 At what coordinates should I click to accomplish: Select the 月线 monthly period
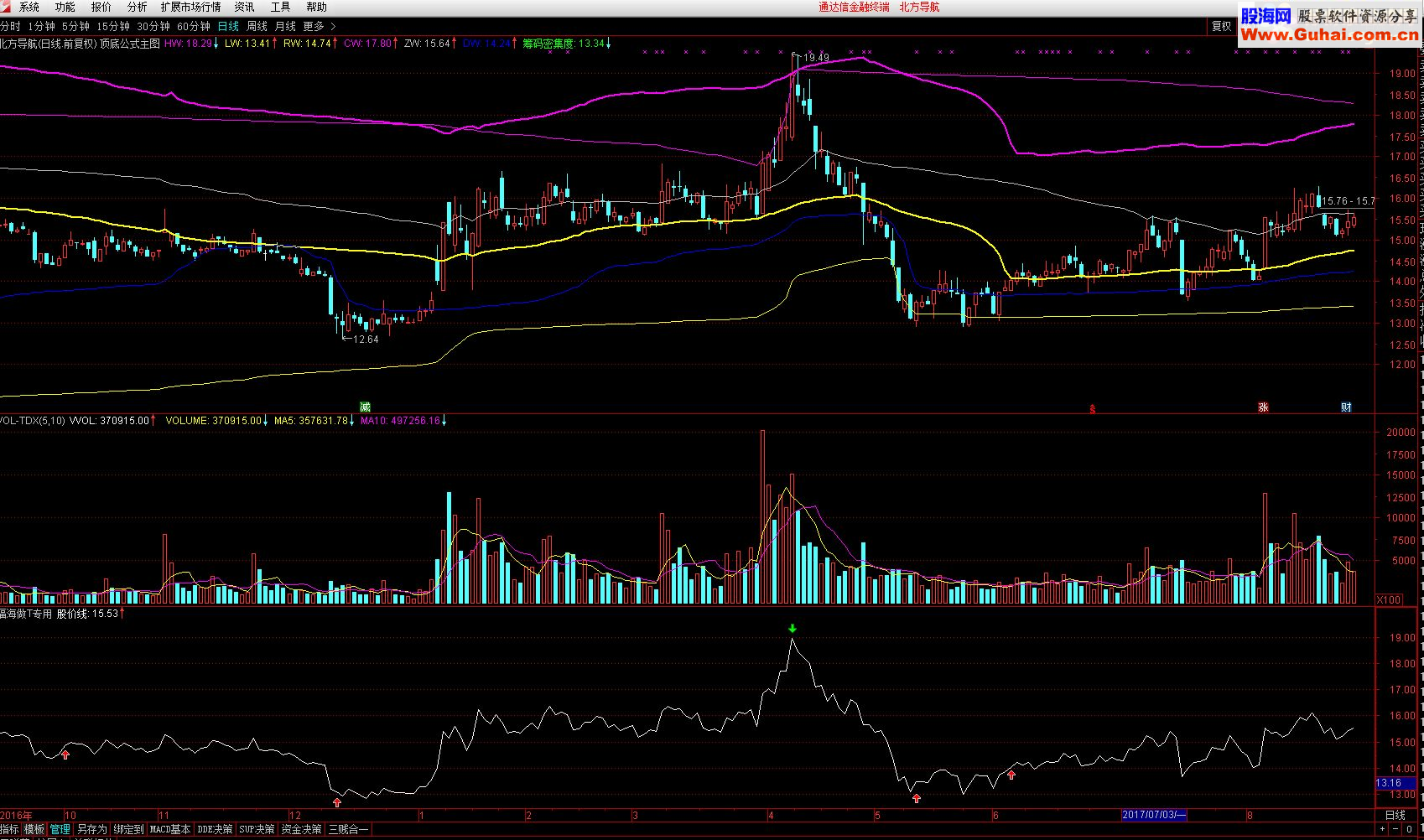(x=285, y=27)
